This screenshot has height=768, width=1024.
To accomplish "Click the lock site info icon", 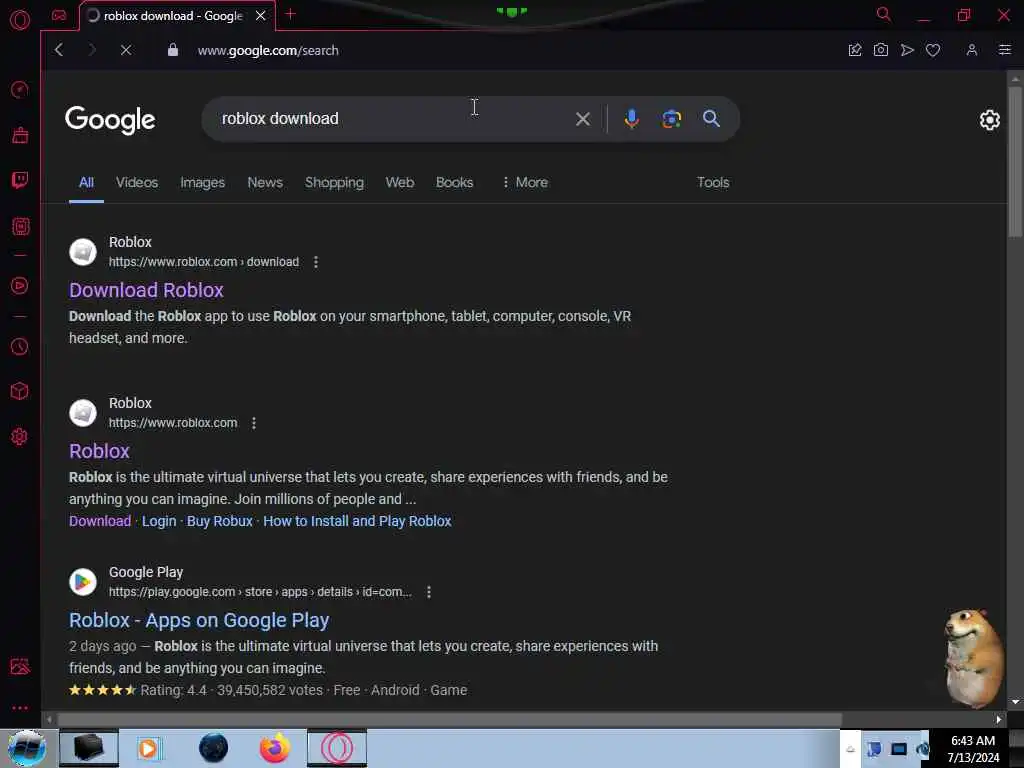I will (172, 50).
